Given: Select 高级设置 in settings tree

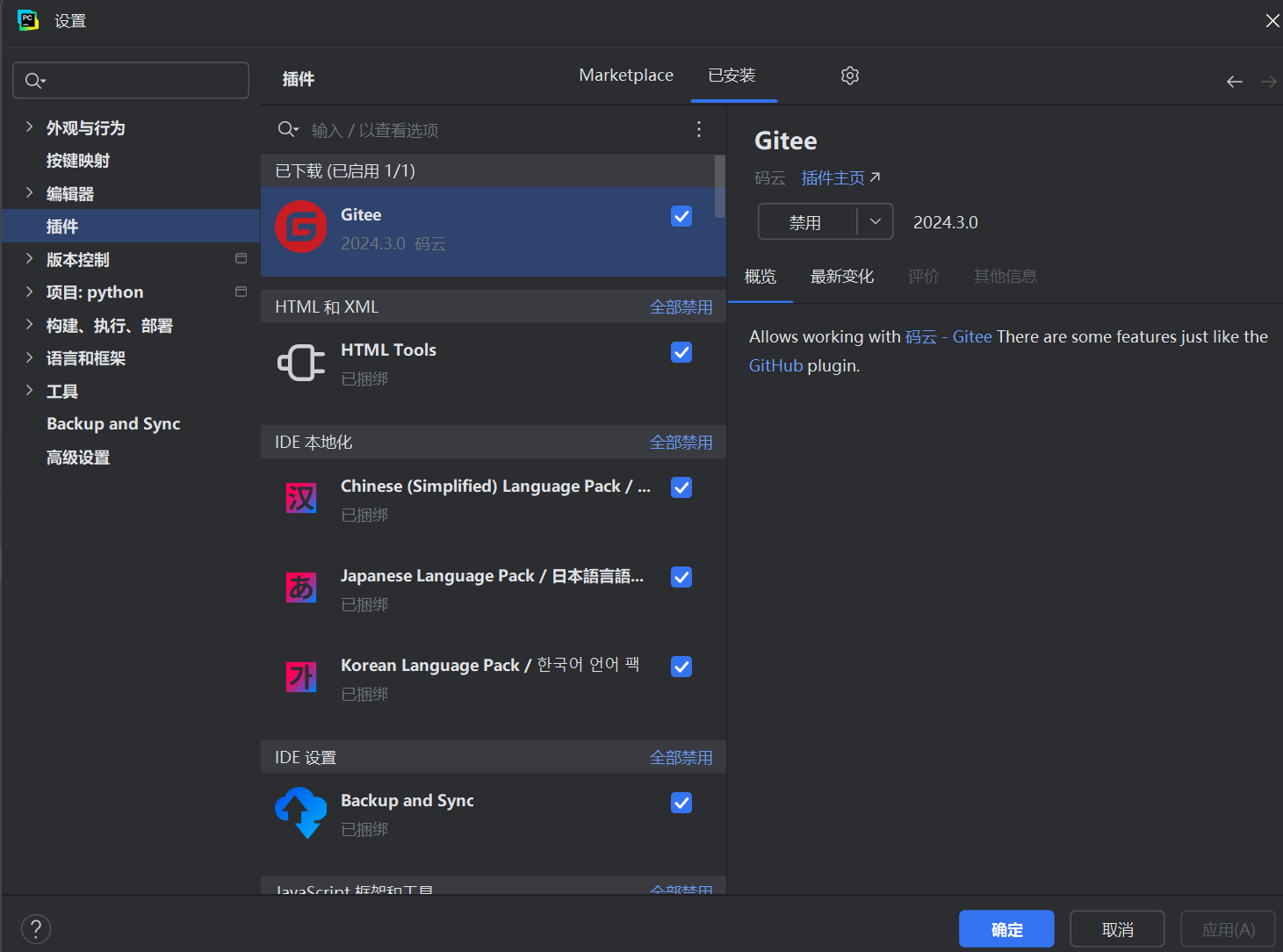Looking at the screenshot, I should coord(131,457).
